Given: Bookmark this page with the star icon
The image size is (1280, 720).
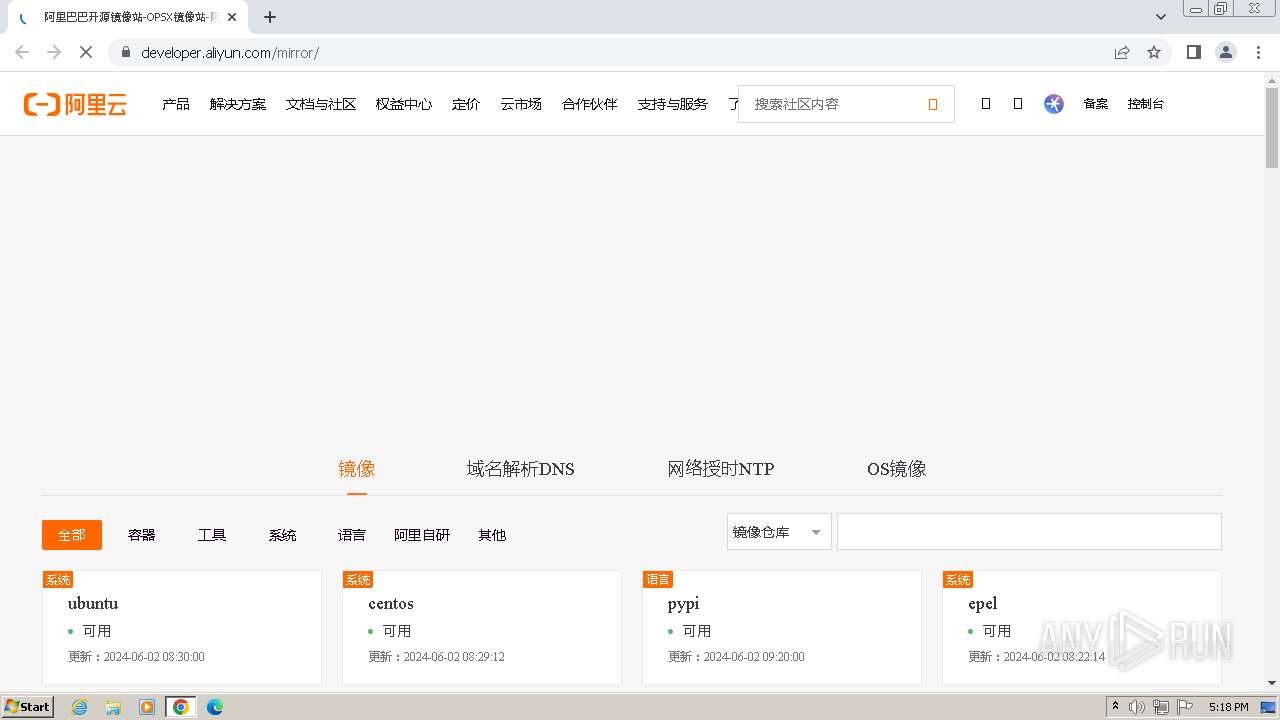Looking at the screenshot, I should tap(1154, 52).
